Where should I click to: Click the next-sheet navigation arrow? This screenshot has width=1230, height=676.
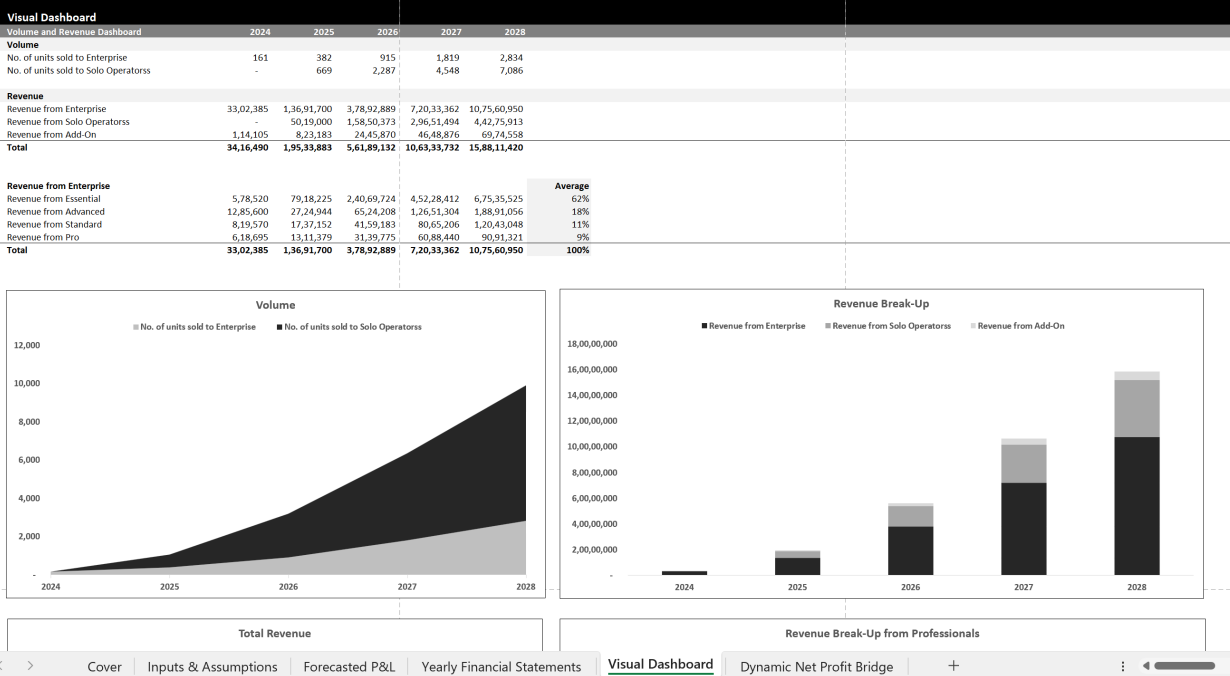pos(30,665)
